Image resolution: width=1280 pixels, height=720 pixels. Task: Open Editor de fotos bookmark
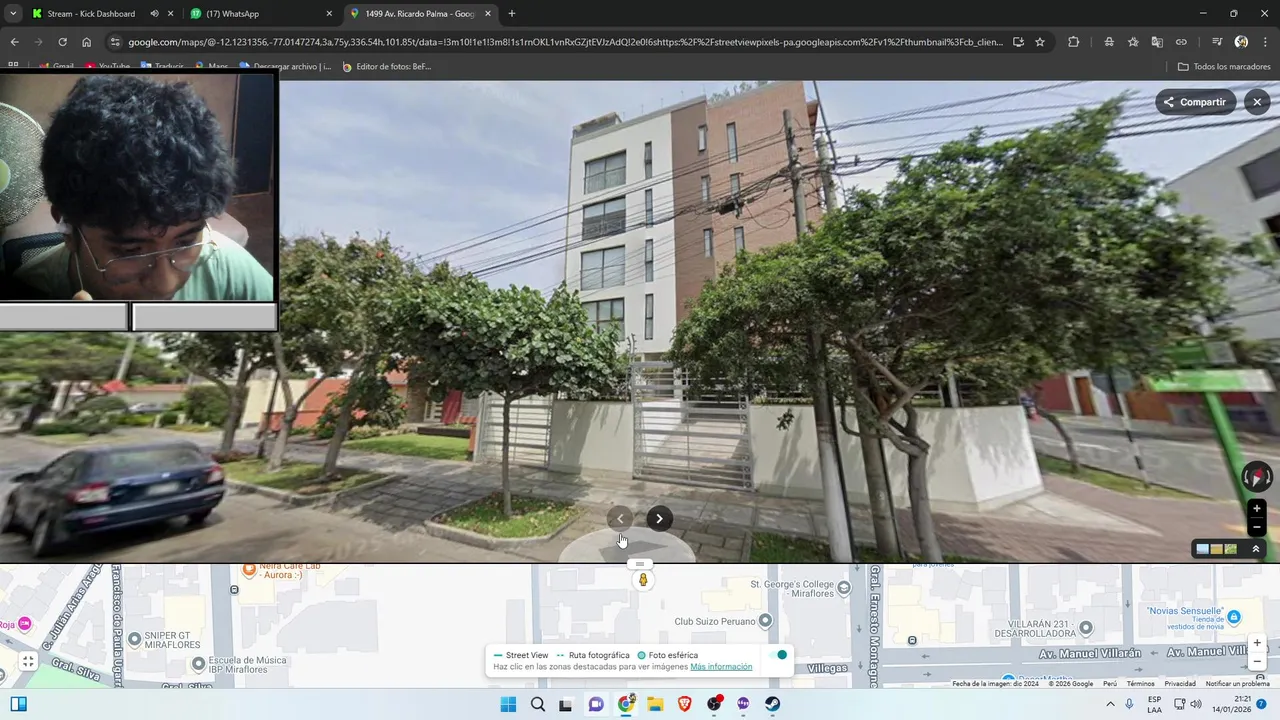[x=387, y=67]
